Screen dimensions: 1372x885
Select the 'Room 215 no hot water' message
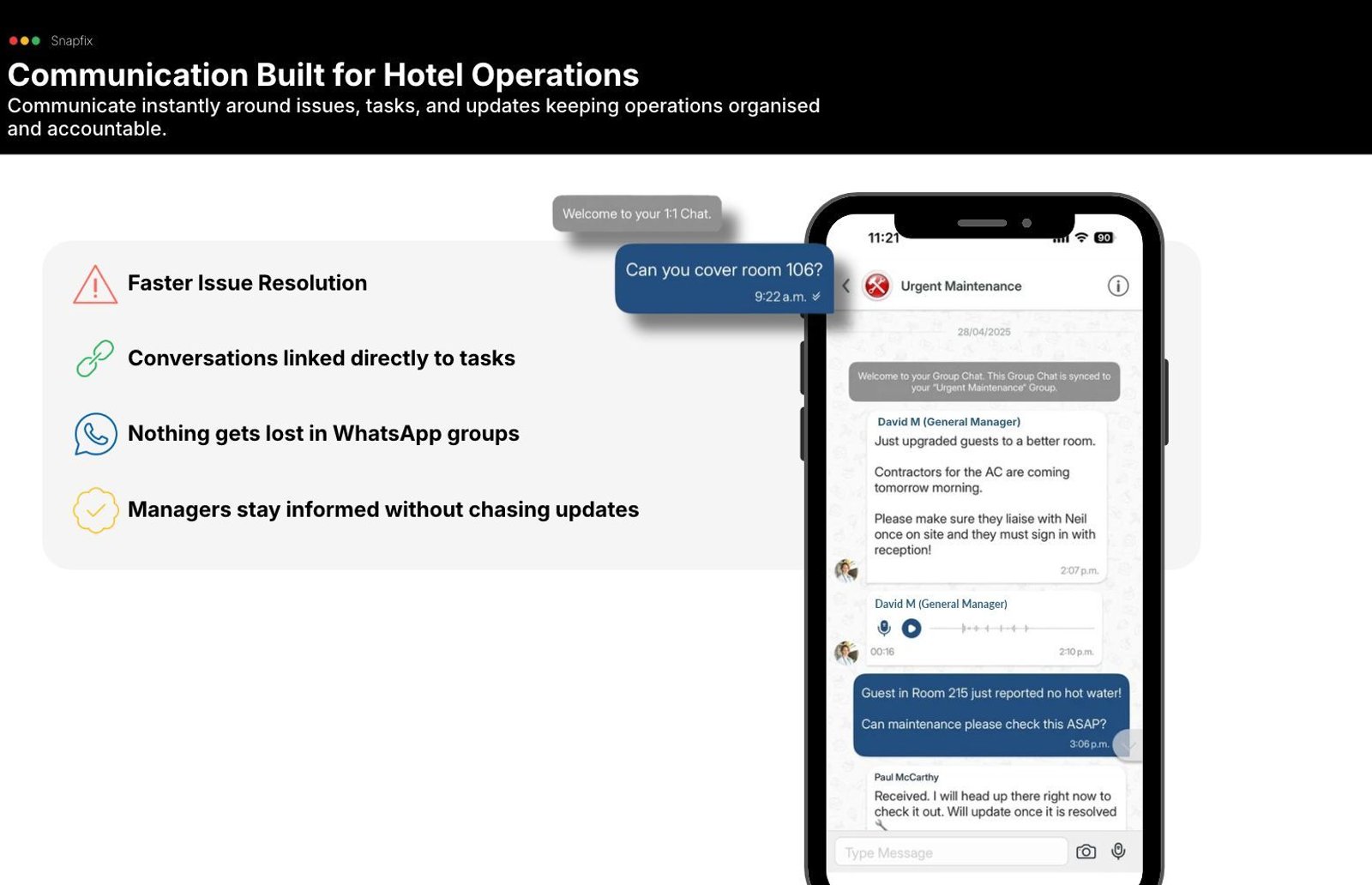click(990, 715)
